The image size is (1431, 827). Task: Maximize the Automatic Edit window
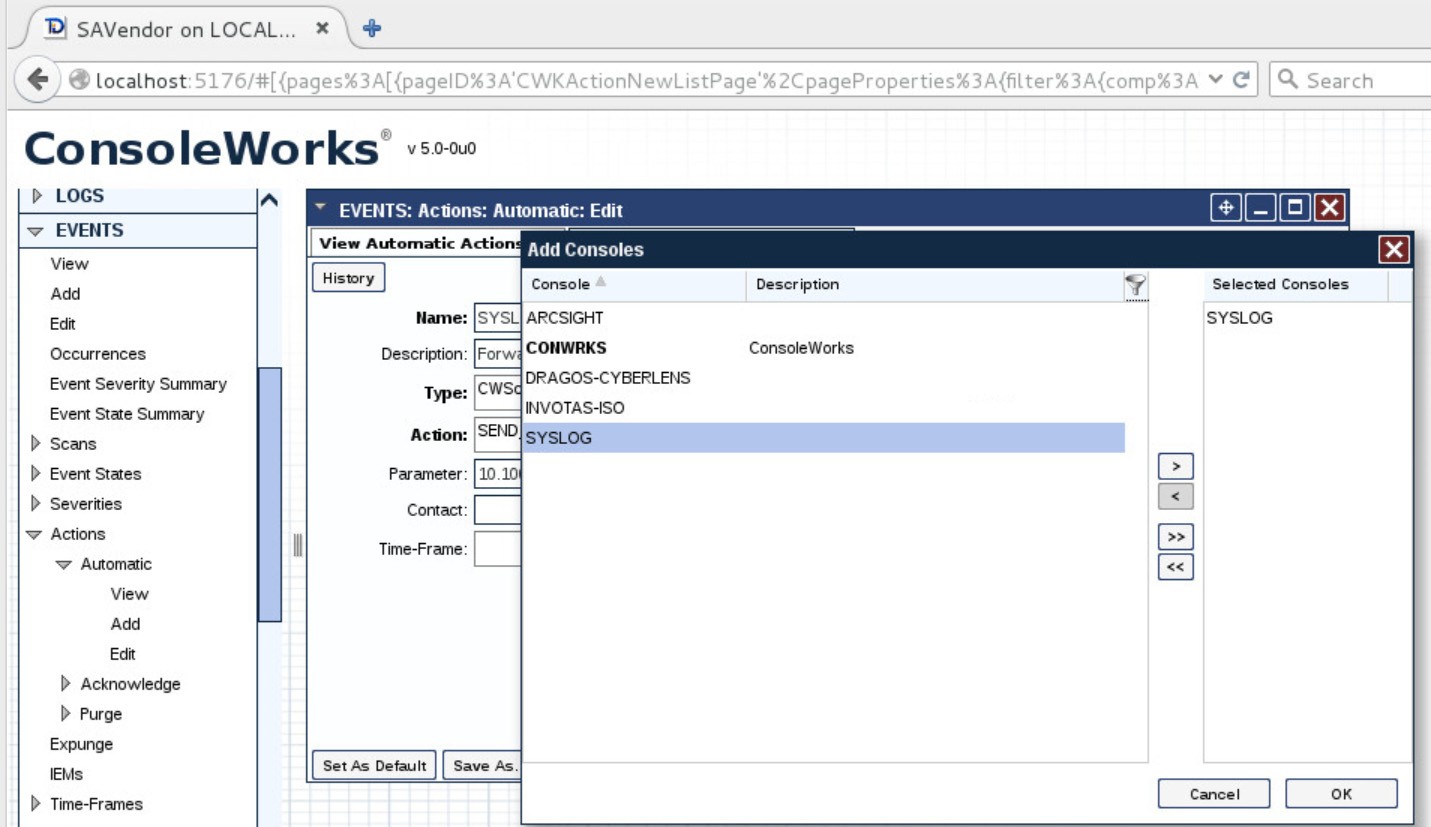[1295, 208]
